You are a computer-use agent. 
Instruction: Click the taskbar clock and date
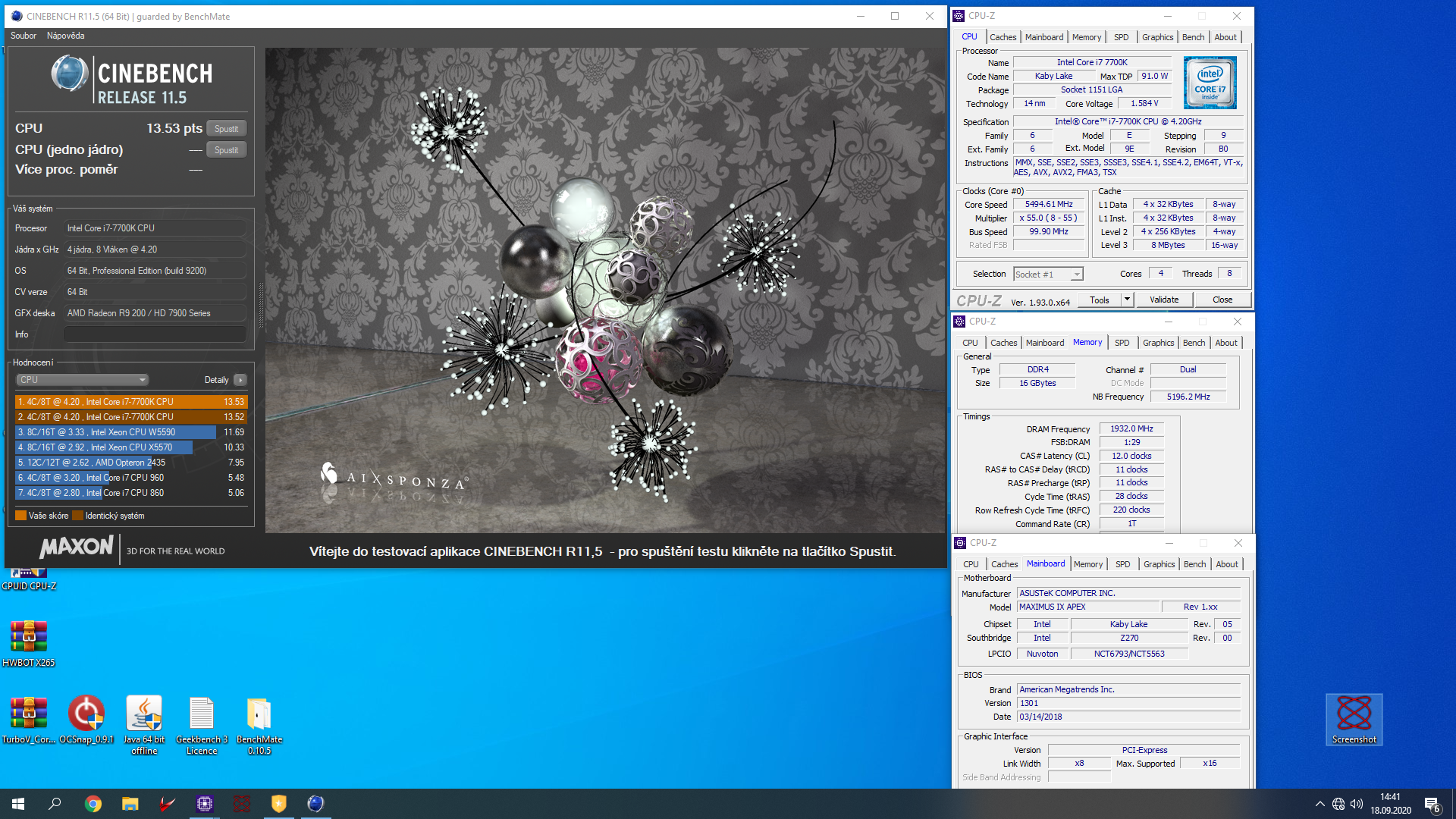click(x=1391, y=804)
